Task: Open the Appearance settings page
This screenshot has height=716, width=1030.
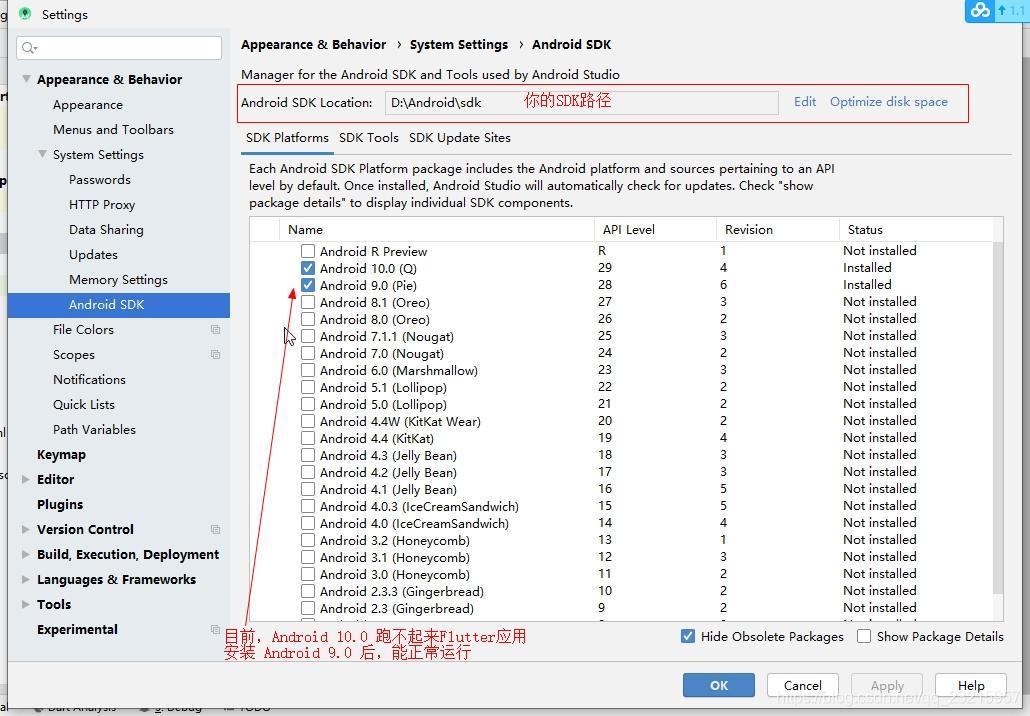Action: click(x=88, y=104)
